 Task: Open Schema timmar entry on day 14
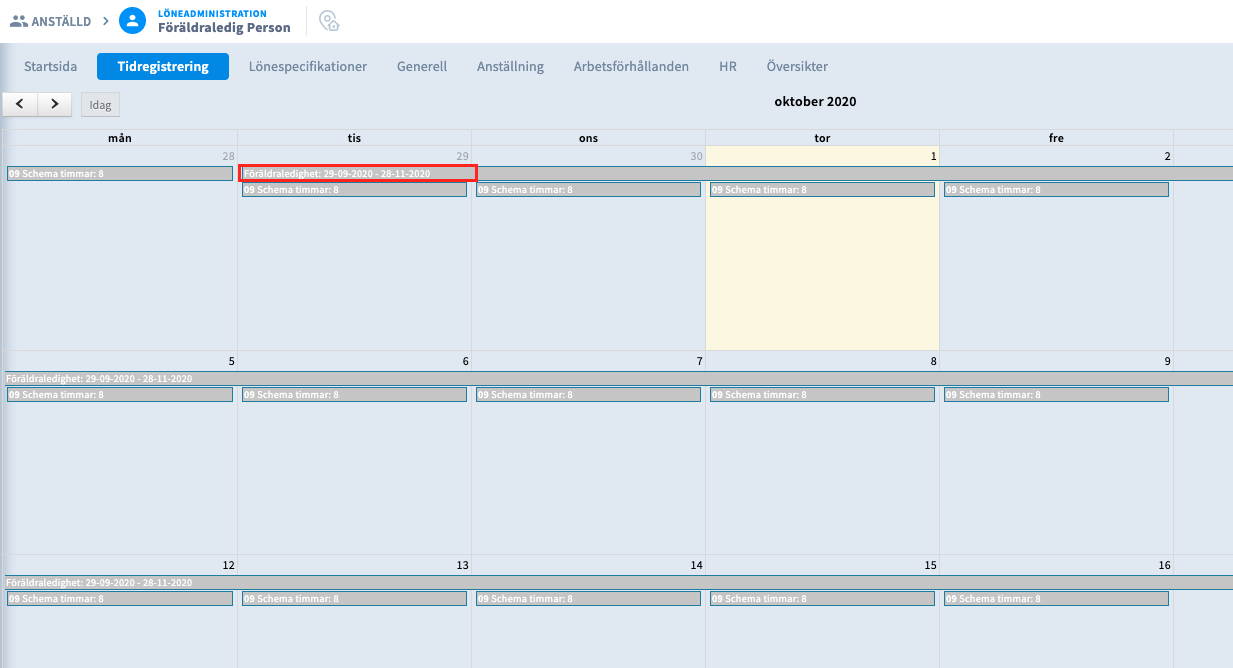(x=588, y=598)
